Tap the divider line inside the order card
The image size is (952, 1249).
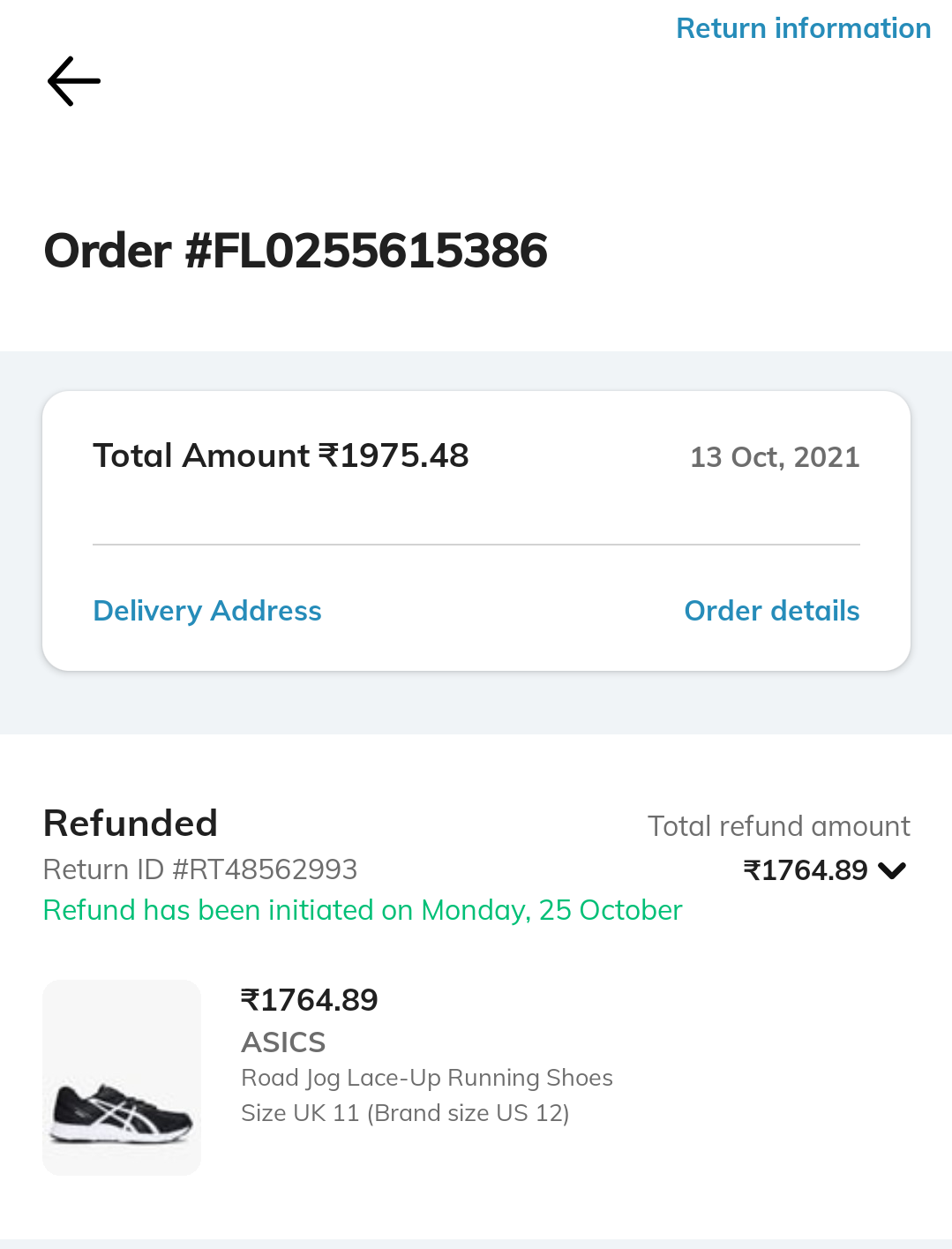click(476, 545)
